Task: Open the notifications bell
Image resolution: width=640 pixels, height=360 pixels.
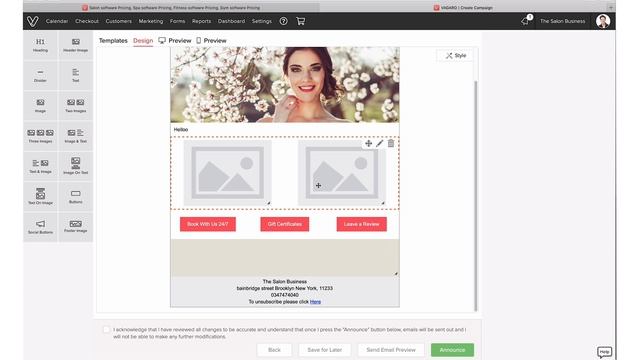Action: 525,21
